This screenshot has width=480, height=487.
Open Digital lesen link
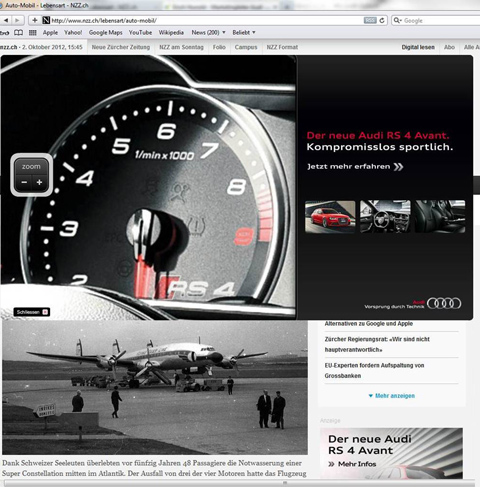click(418, 47)
